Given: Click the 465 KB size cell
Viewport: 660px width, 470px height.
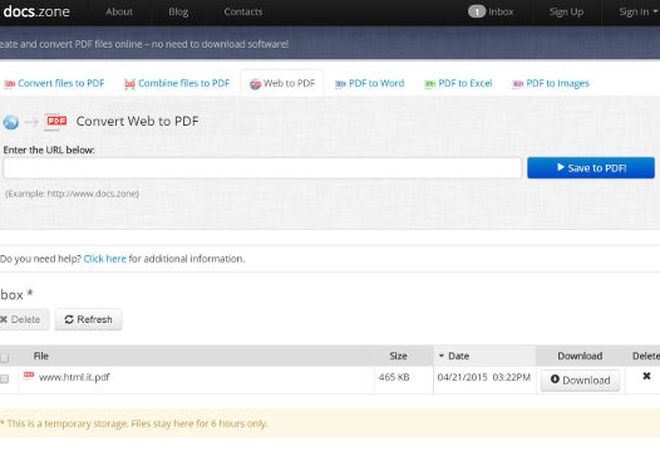Looking at the screenshot, I should pos(394,377).
